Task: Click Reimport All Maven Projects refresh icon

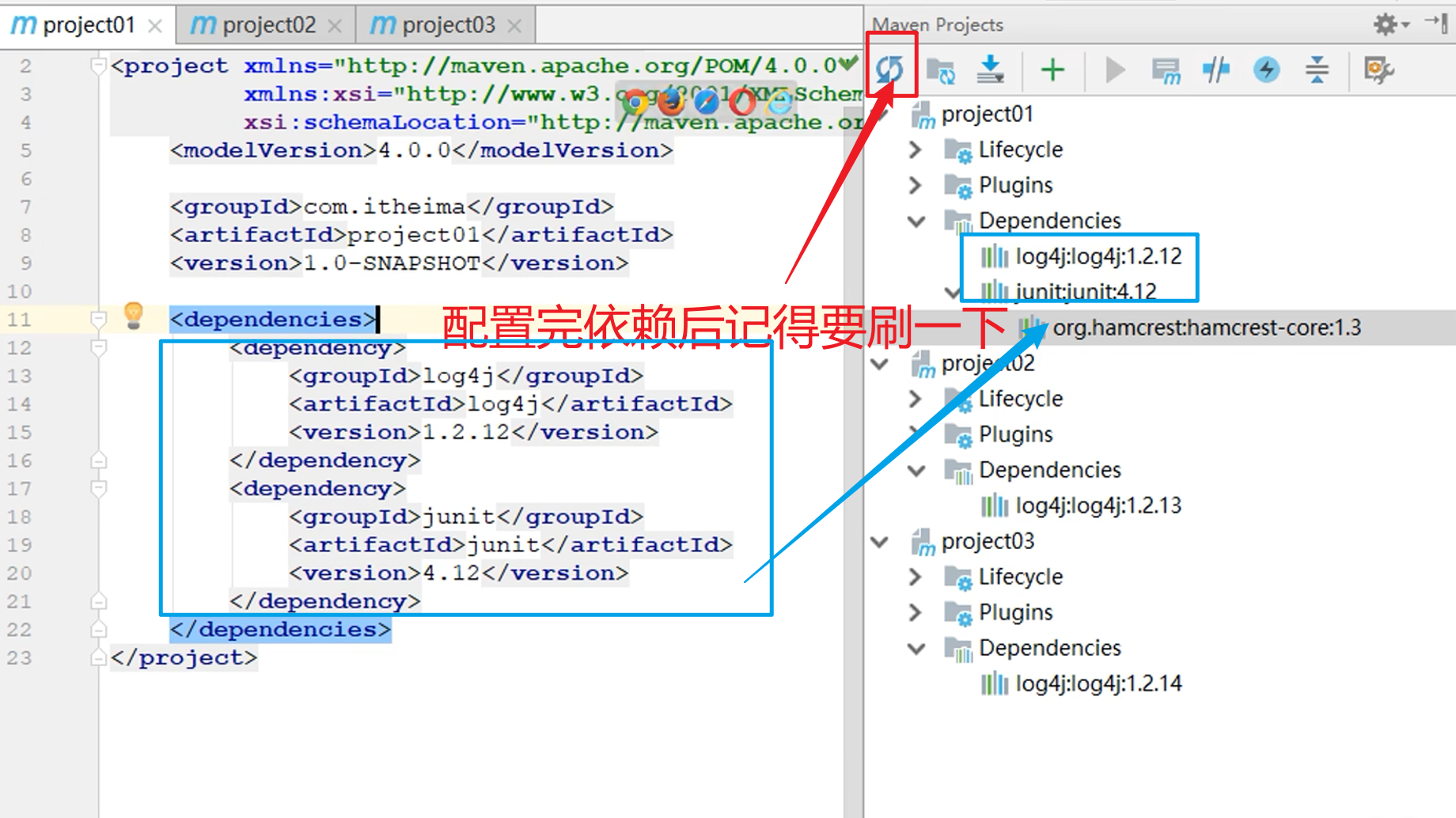Action: coord(890,70)
